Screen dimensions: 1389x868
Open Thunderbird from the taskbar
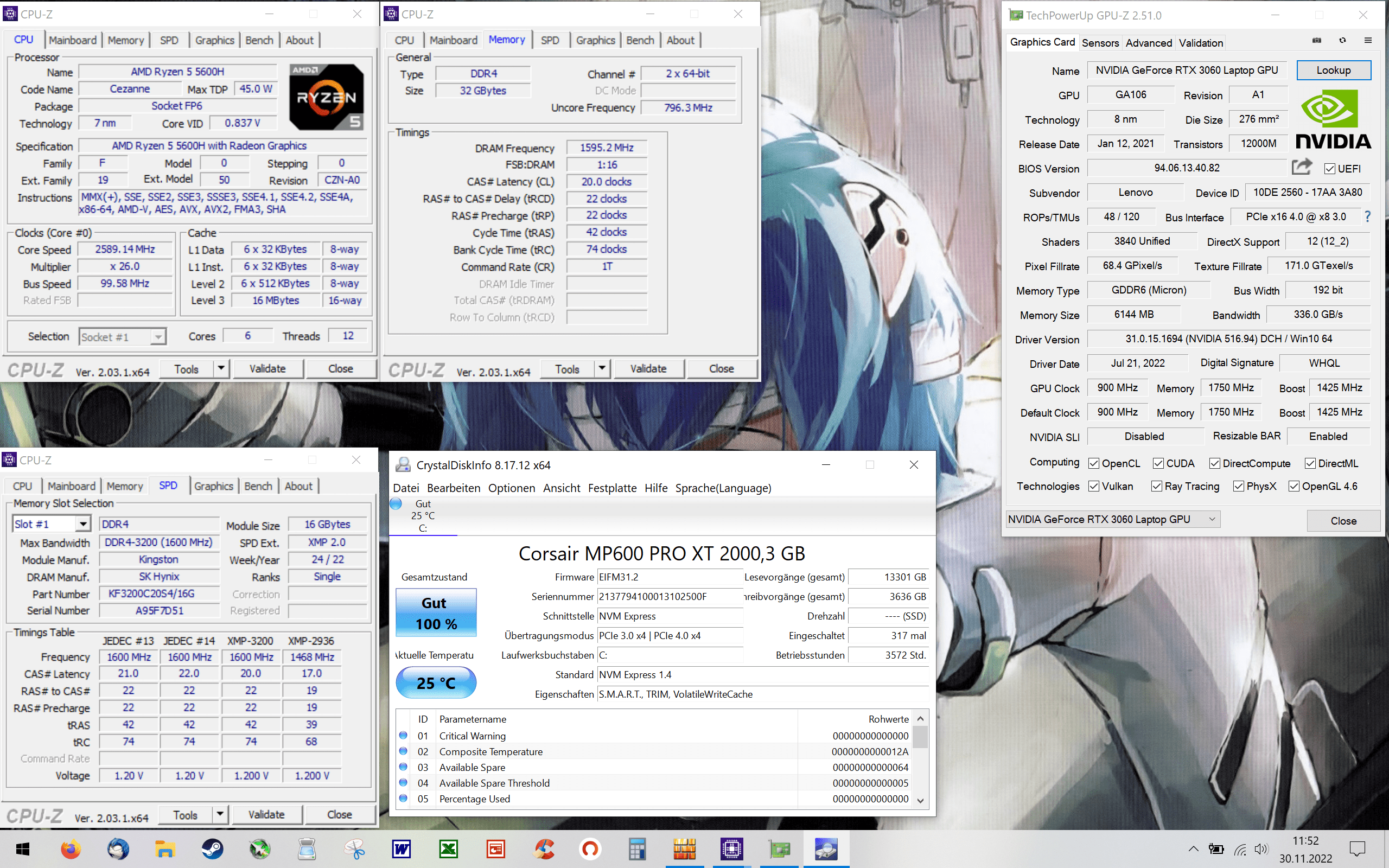[118, 848]
